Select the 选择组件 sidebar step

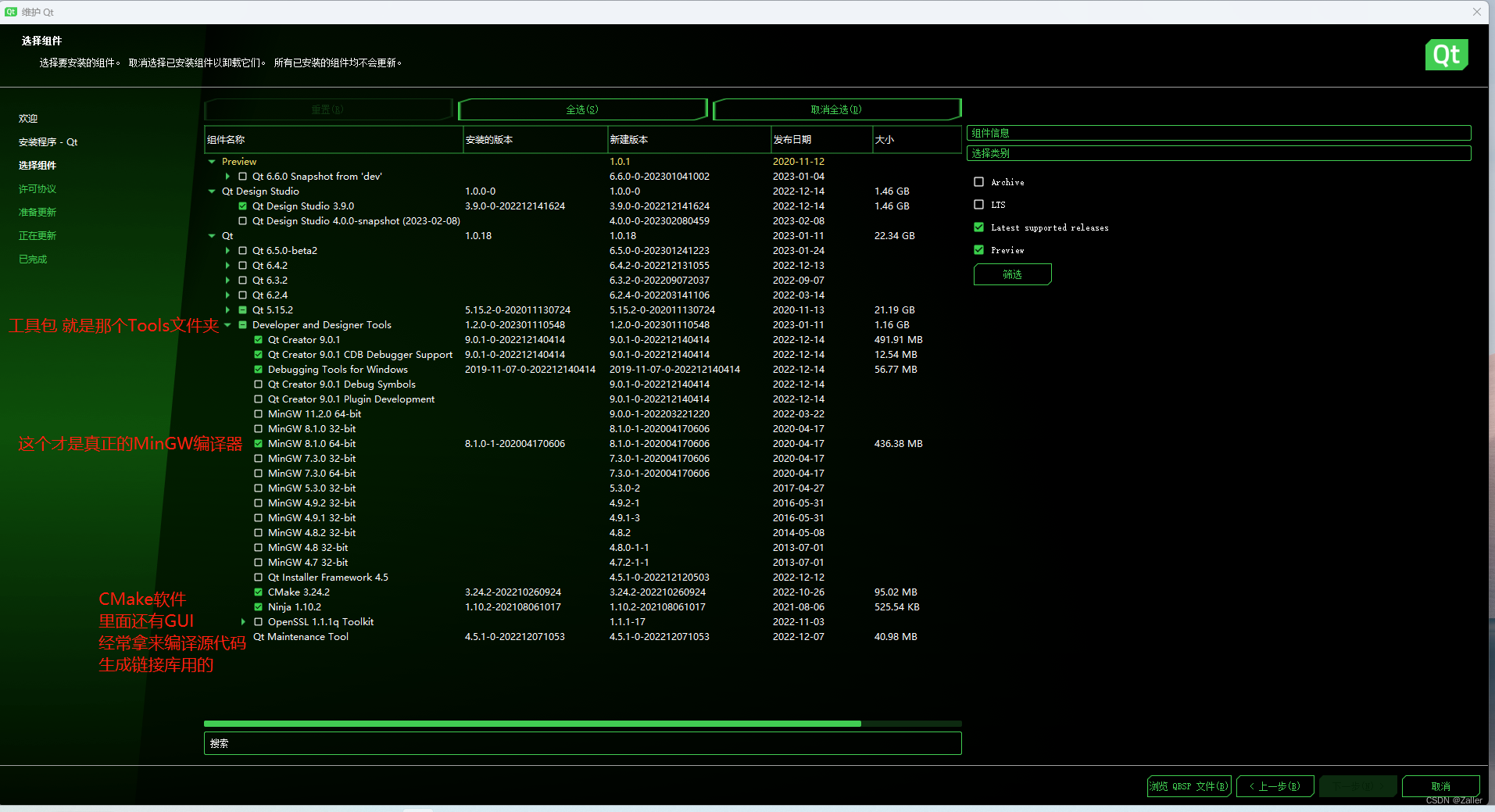38,166
